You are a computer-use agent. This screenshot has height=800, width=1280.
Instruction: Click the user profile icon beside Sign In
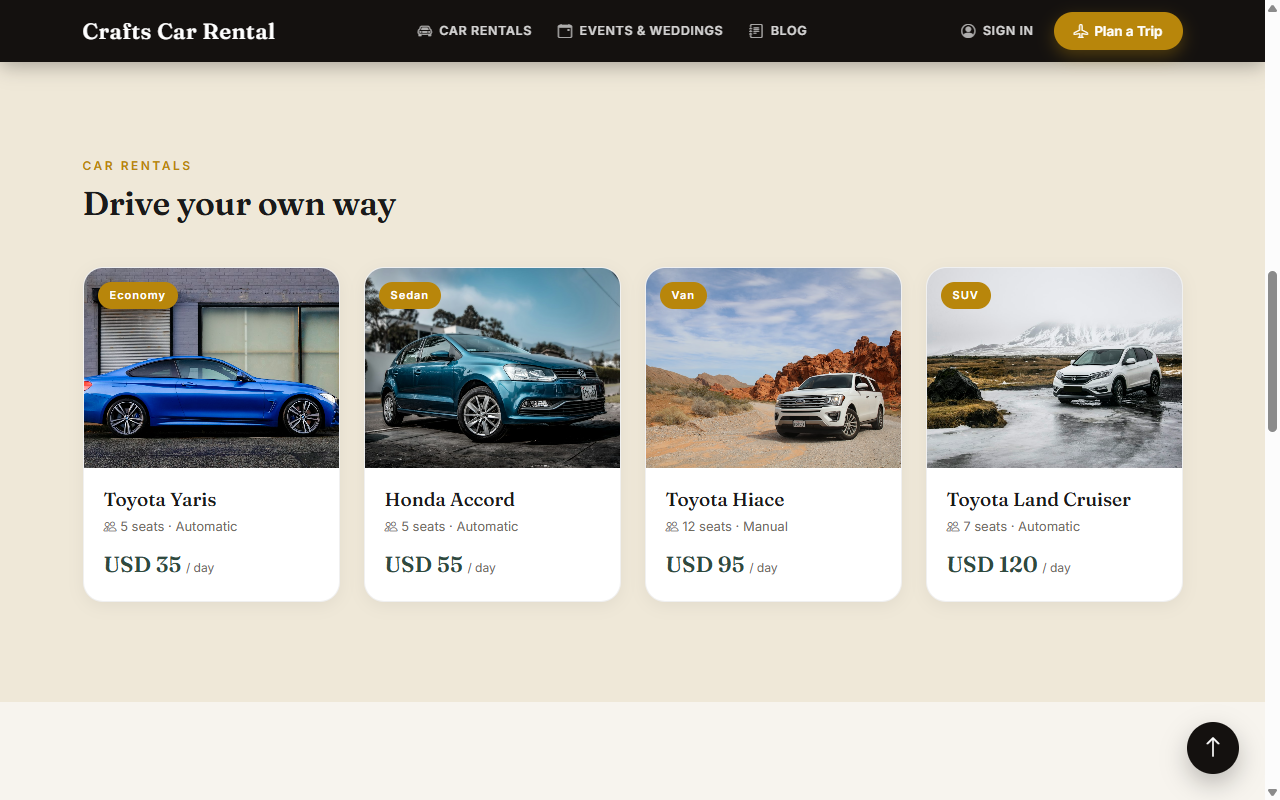pyautogui.click(x=968, y=31)
